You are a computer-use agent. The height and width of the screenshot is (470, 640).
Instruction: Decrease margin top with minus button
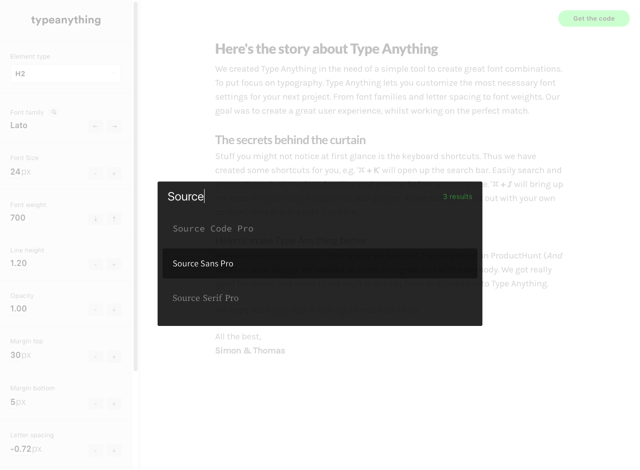coord(96,357)
